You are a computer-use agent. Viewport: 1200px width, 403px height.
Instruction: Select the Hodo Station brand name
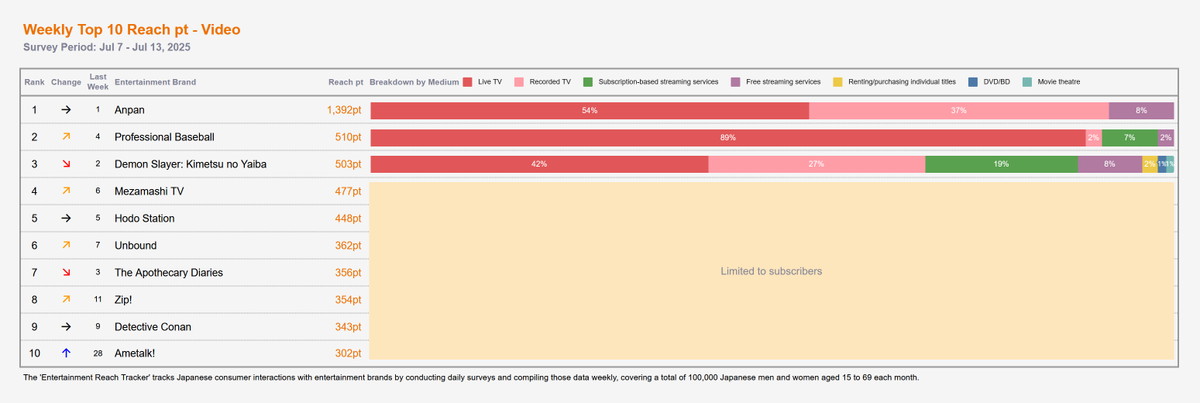[145, 218]
